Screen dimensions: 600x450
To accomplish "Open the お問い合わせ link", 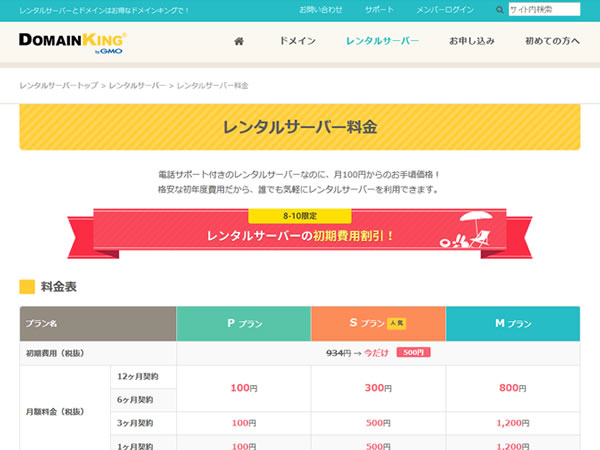I will point(321,10).
